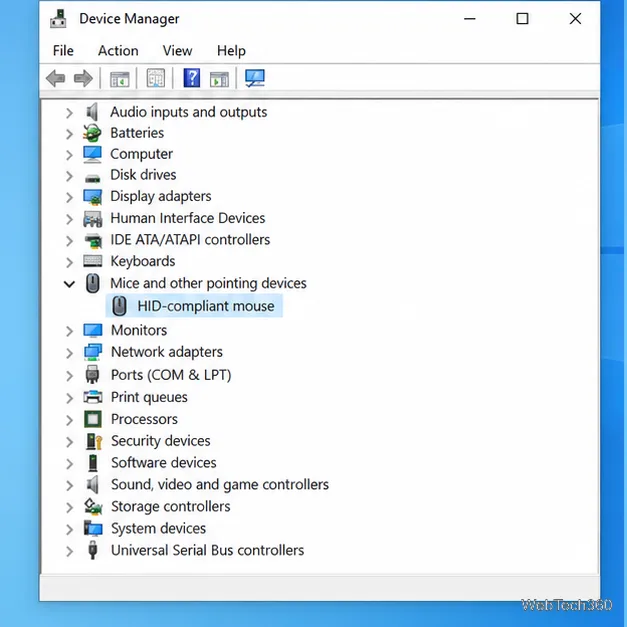Viewport: 627px width, 627px height.
Task: Click the Ports (COM & LPT) icon
Action: (x=92, y=374)
